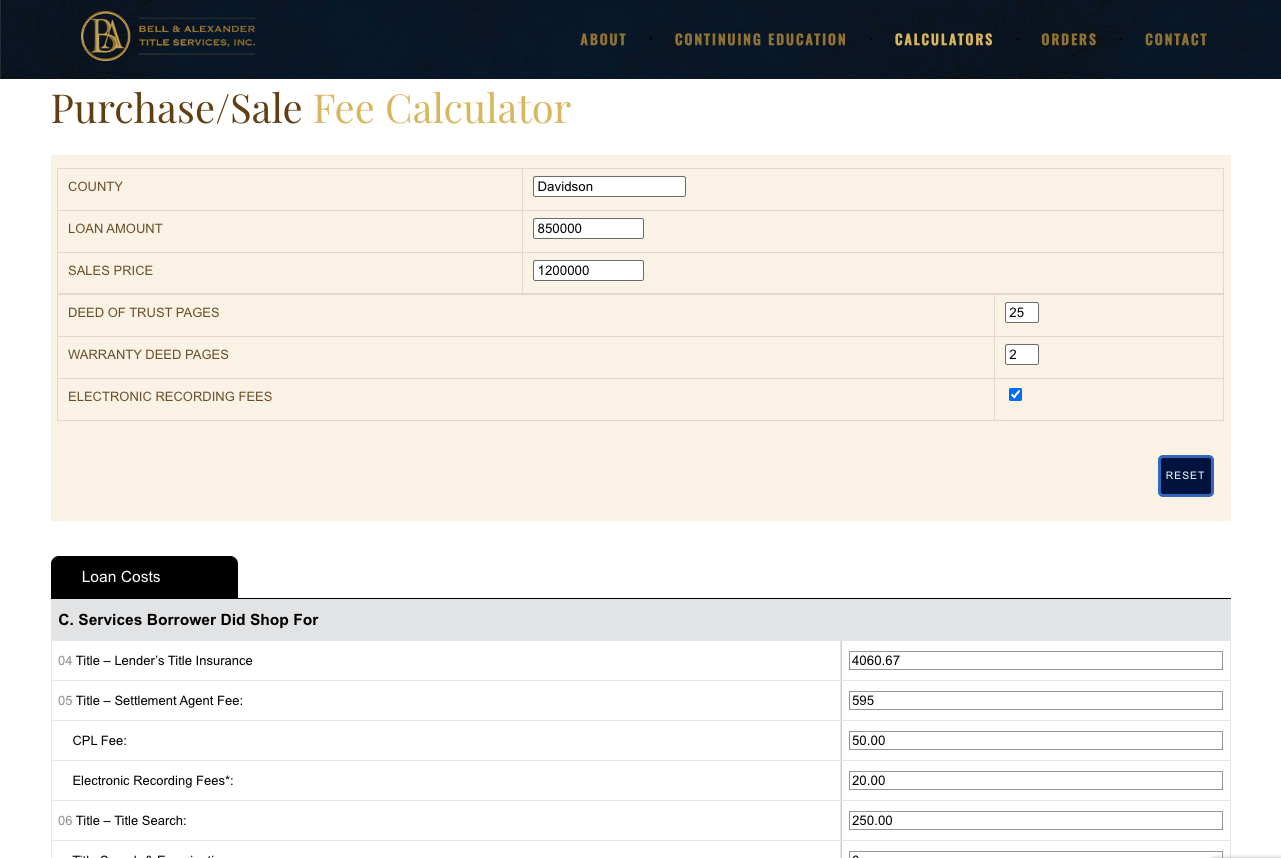Image resolution: width=1281 pixels, height=858 pixels.
Task: Click the 'Purchase/Sale Fee Calculator' heading
Action: (311, 109)
